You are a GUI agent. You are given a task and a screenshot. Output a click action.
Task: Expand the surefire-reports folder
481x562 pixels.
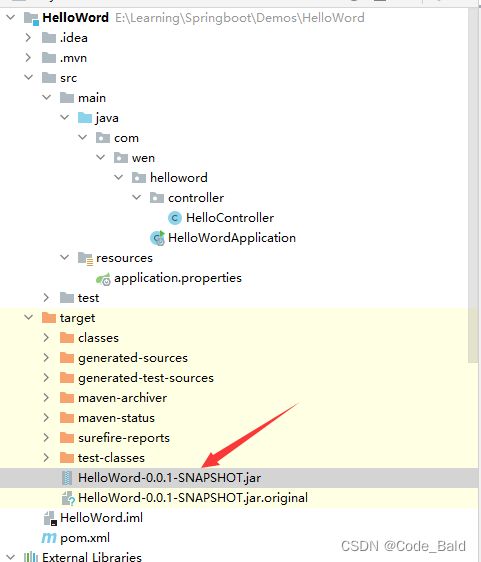[x=46, y=438]
